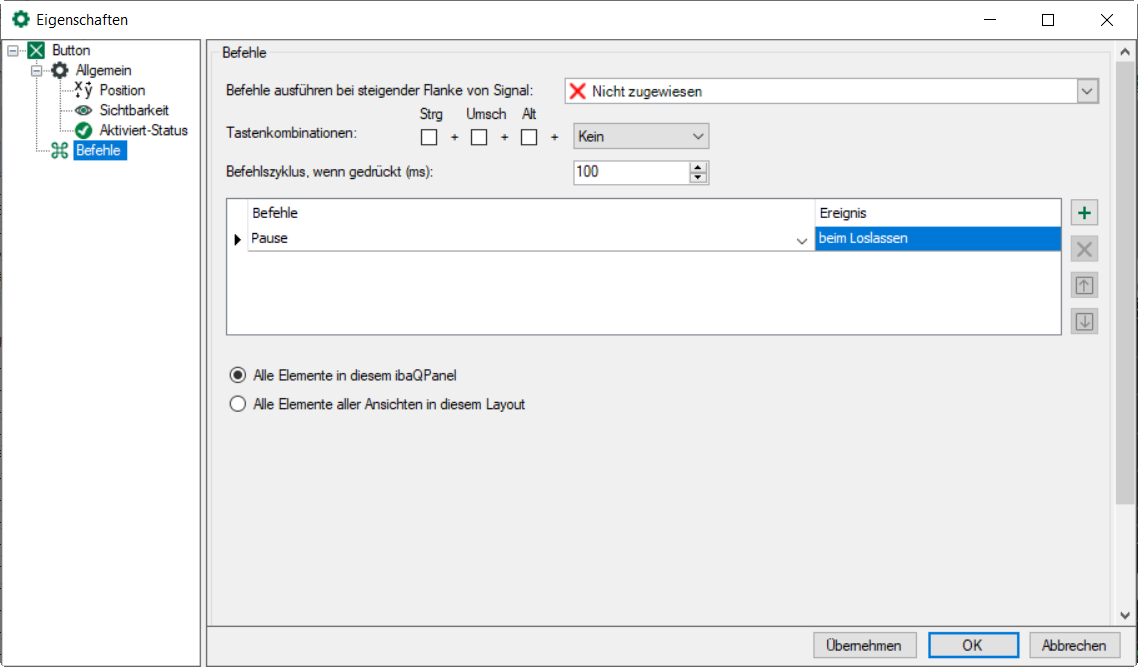Click the Position xy icon
This screenshot has height=667, width=1138.
[x=83, y=90]
